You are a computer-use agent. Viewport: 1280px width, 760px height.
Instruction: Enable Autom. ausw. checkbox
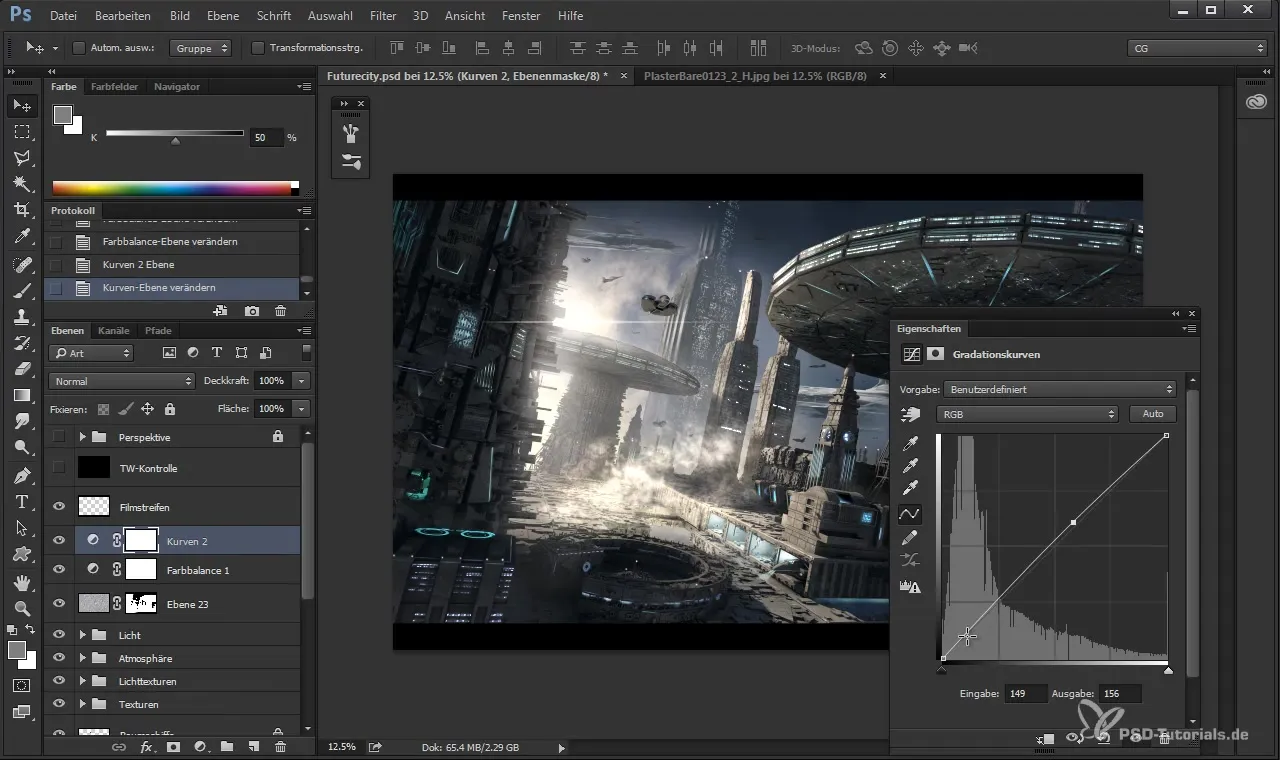click(79, 47)
